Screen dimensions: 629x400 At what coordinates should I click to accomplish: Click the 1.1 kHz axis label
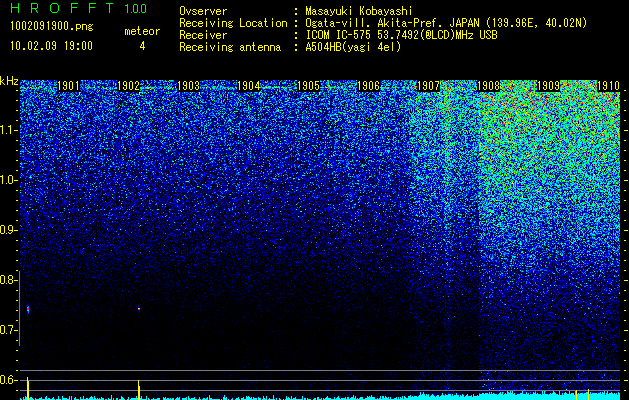(7, 130)
